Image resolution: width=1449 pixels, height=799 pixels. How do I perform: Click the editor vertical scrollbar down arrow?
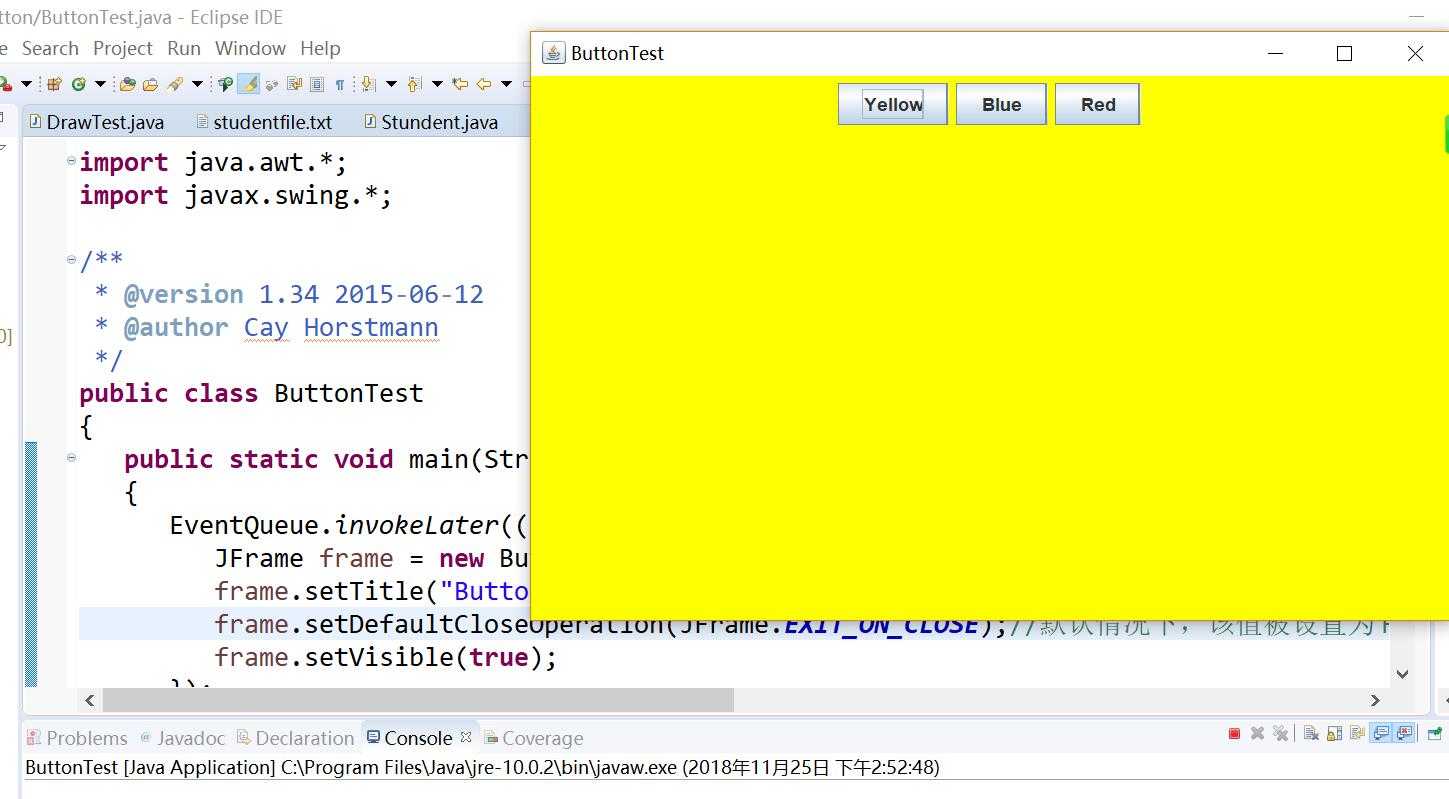1402,674
